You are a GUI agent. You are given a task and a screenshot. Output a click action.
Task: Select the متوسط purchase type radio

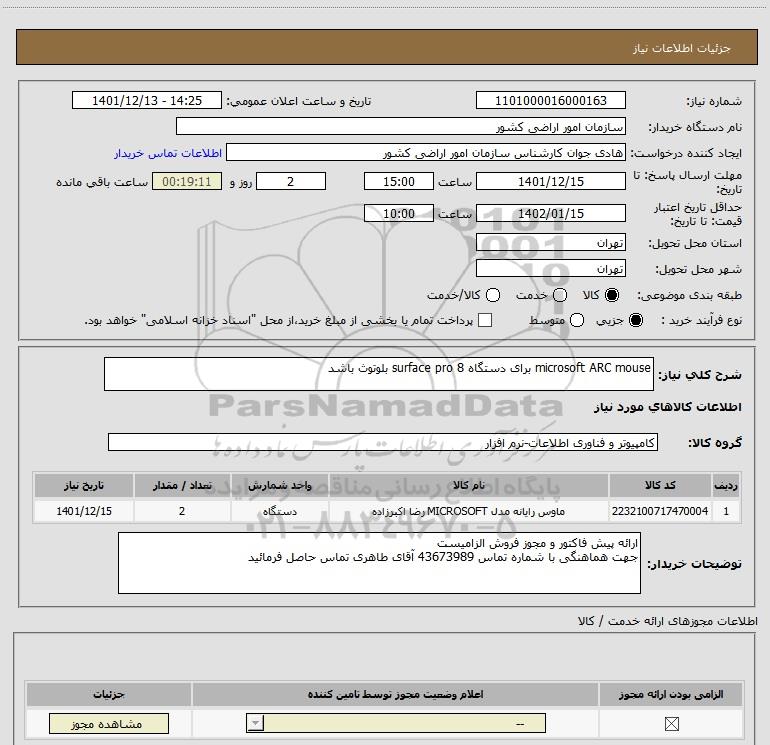(x=577, y=320)
